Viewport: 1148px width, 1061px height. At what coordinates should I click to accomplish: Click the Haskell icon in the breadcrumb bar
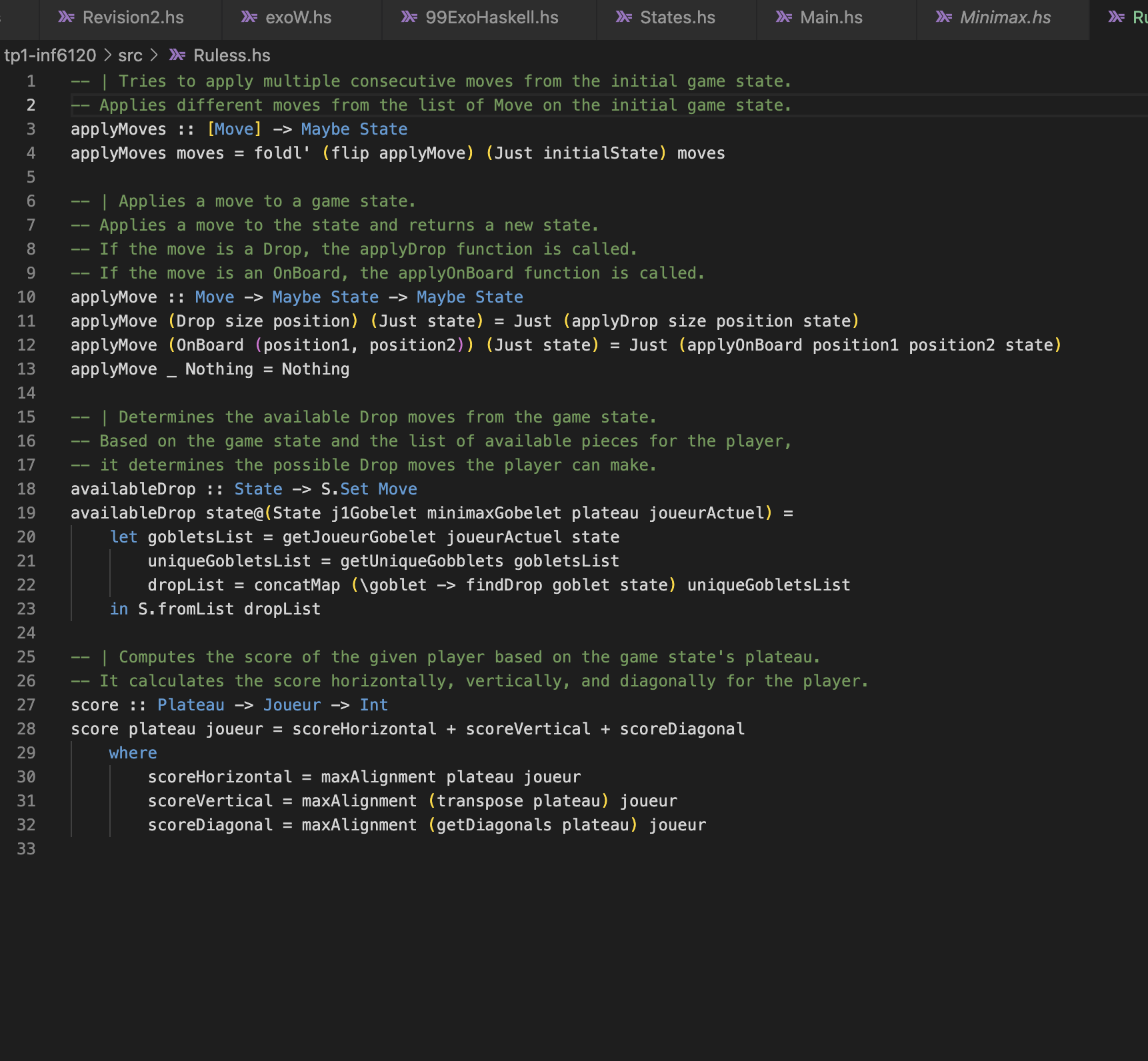tap(176, 55)
